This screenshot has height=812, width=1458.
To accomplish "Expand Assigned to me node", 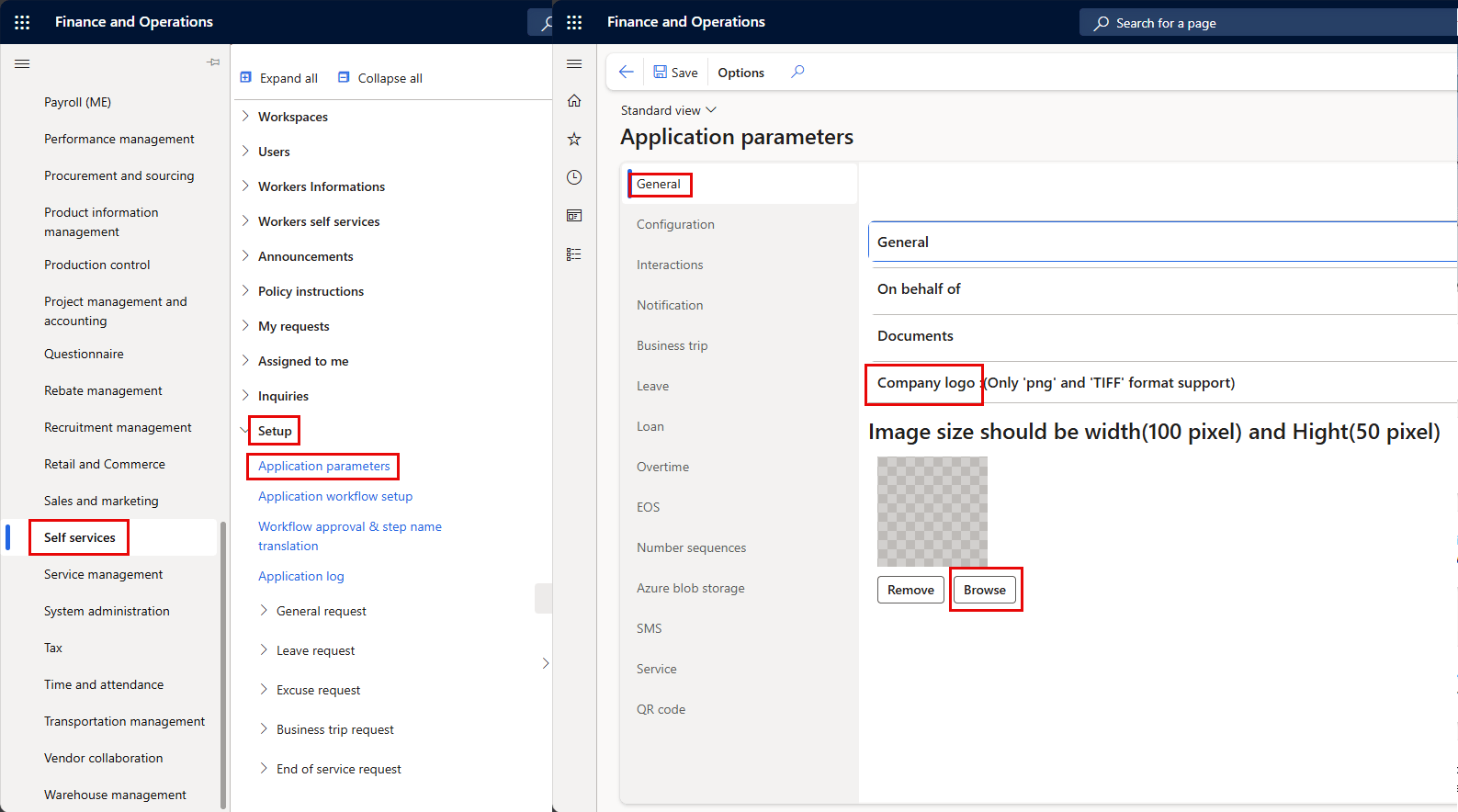I will (245, 360).
